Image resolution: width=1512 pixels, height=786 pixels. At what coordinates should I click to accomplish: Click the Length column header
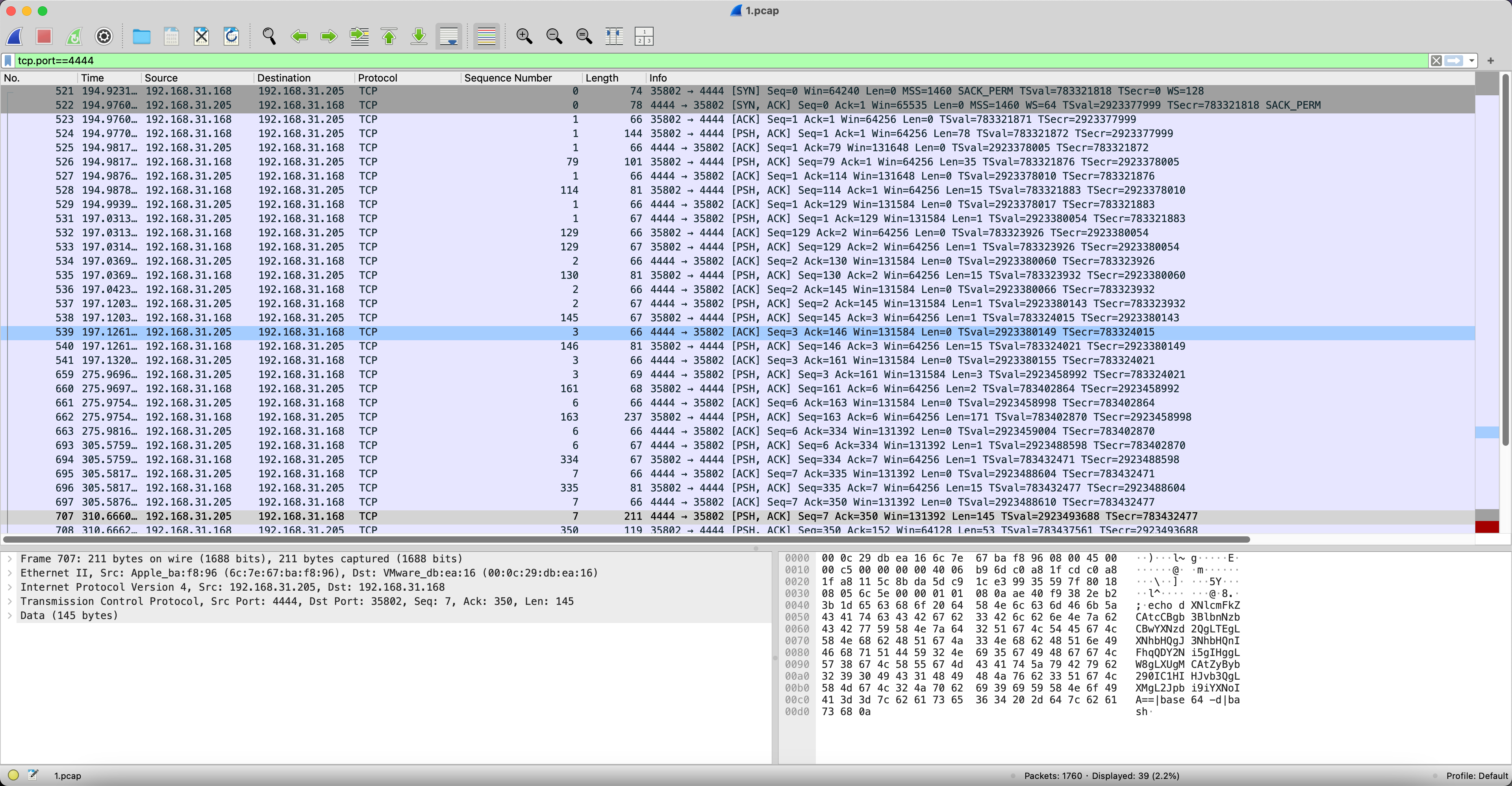pos(602,78)
